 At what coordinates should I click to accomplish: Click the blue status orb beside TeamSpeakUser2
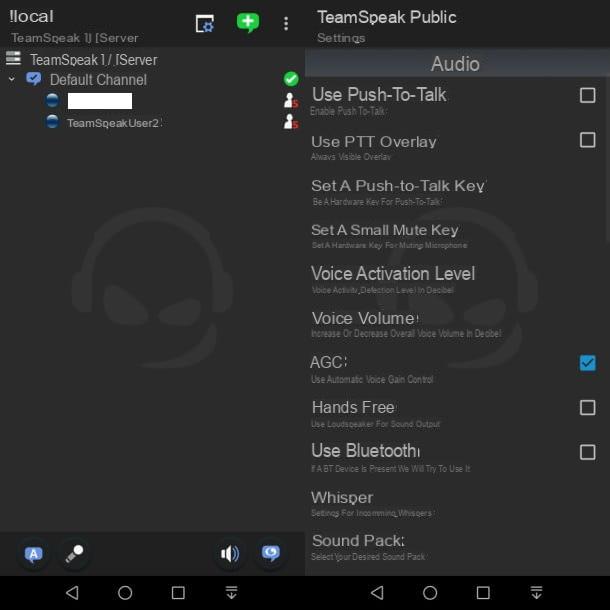52,122
